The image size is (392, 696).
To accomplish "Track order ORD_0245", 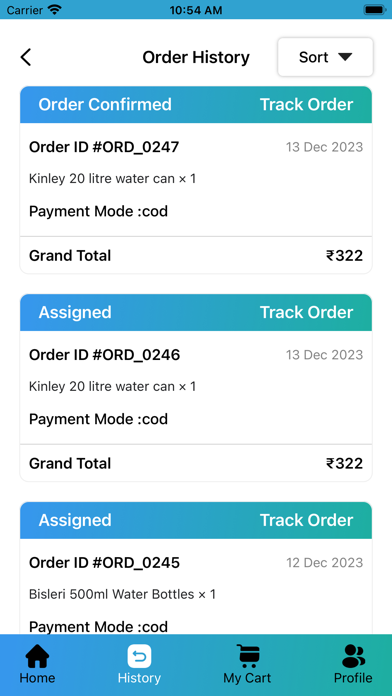I will pyautogui.click(x=306, y=520).
